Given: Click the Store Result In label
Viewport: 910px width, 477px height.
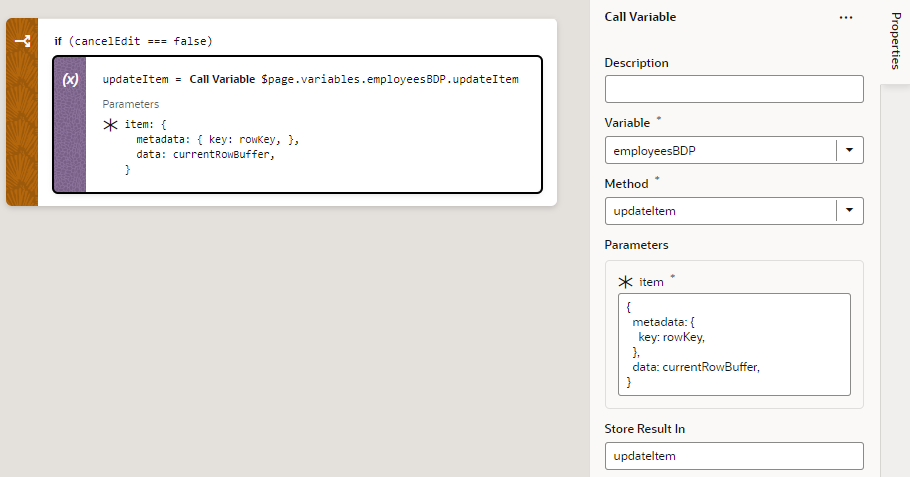Looking at the screenshot, I should [x=645, y=429].
